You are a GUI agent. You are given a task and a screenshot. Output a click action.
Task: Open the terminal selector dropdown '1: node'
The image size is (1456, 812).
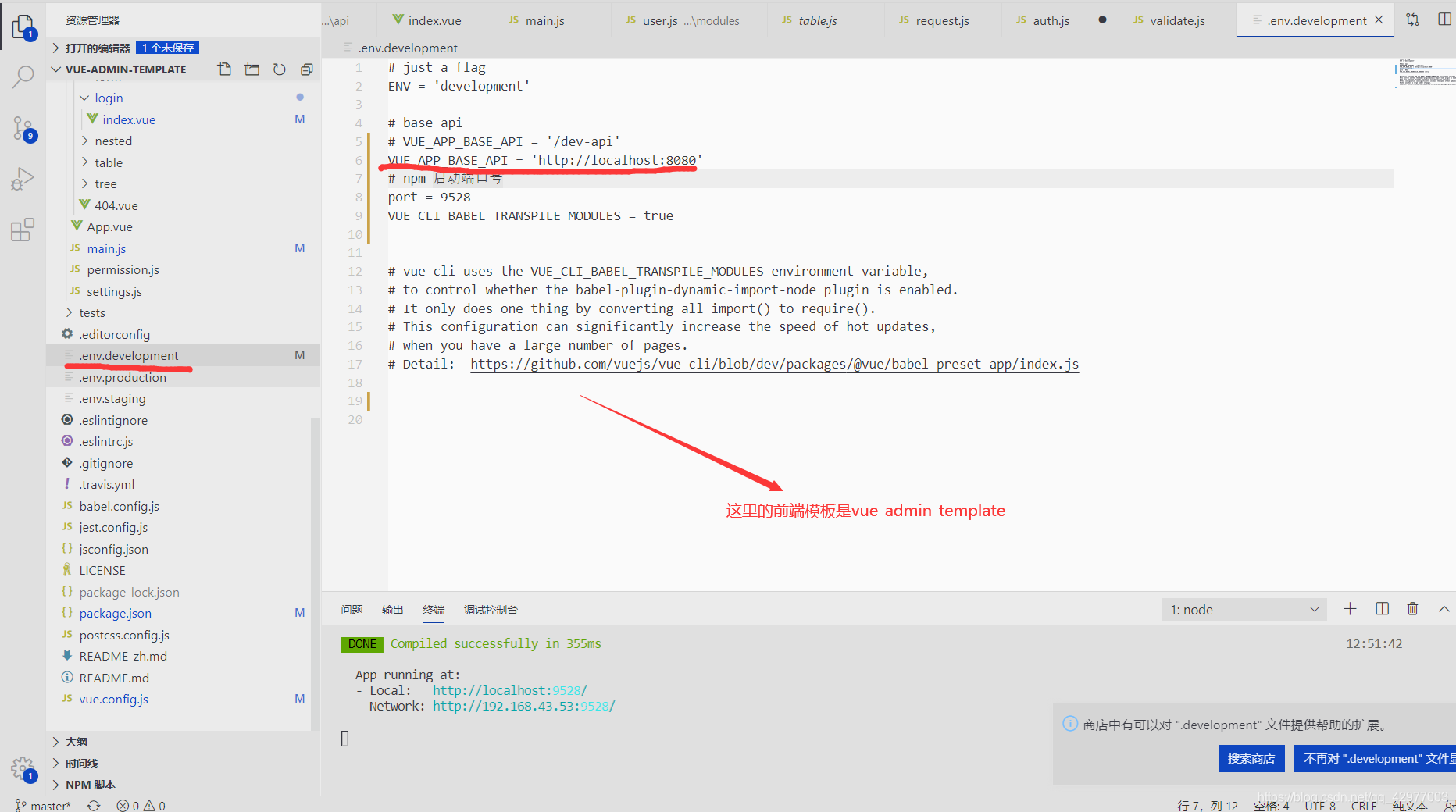(1244, 610)
